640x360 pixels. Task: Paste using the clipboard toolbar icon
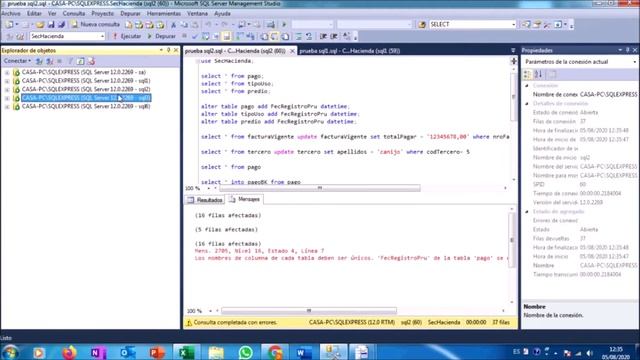tap(195, 24)
